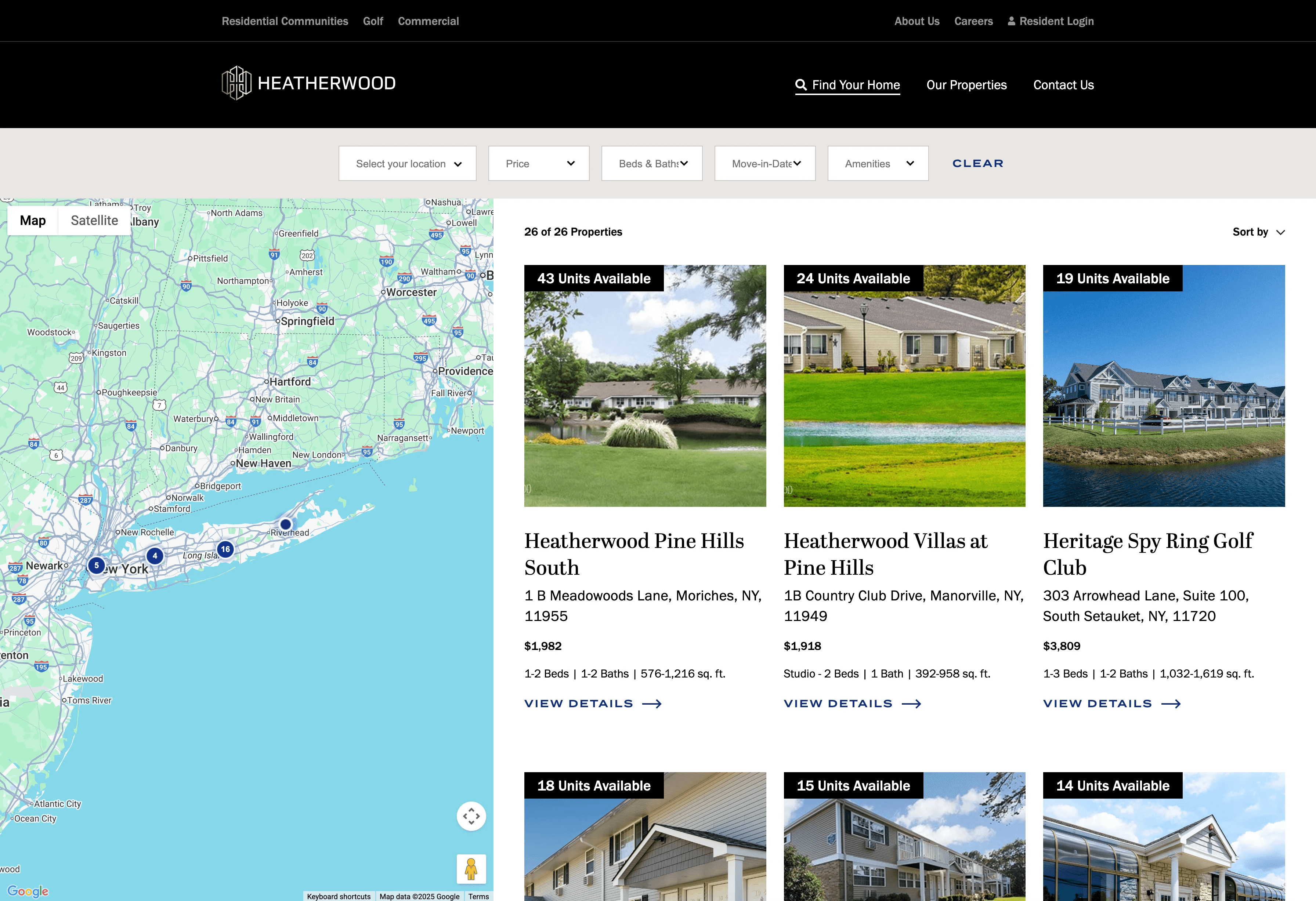Open the Amenities filter dropdown
This screenshot has width=1316, height=901.
point(878,164)
